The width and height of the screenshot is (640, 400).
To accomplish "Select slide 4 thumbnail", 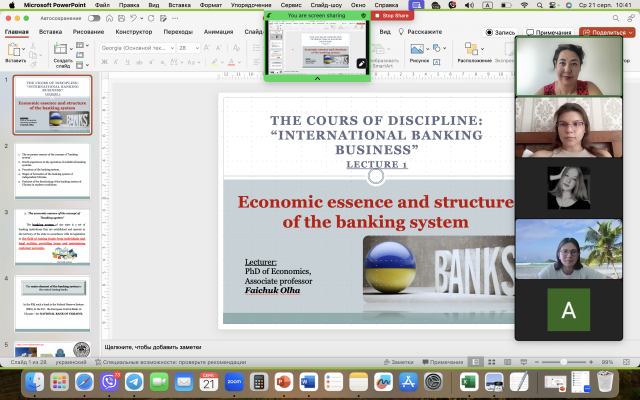I will pos(52,304).
